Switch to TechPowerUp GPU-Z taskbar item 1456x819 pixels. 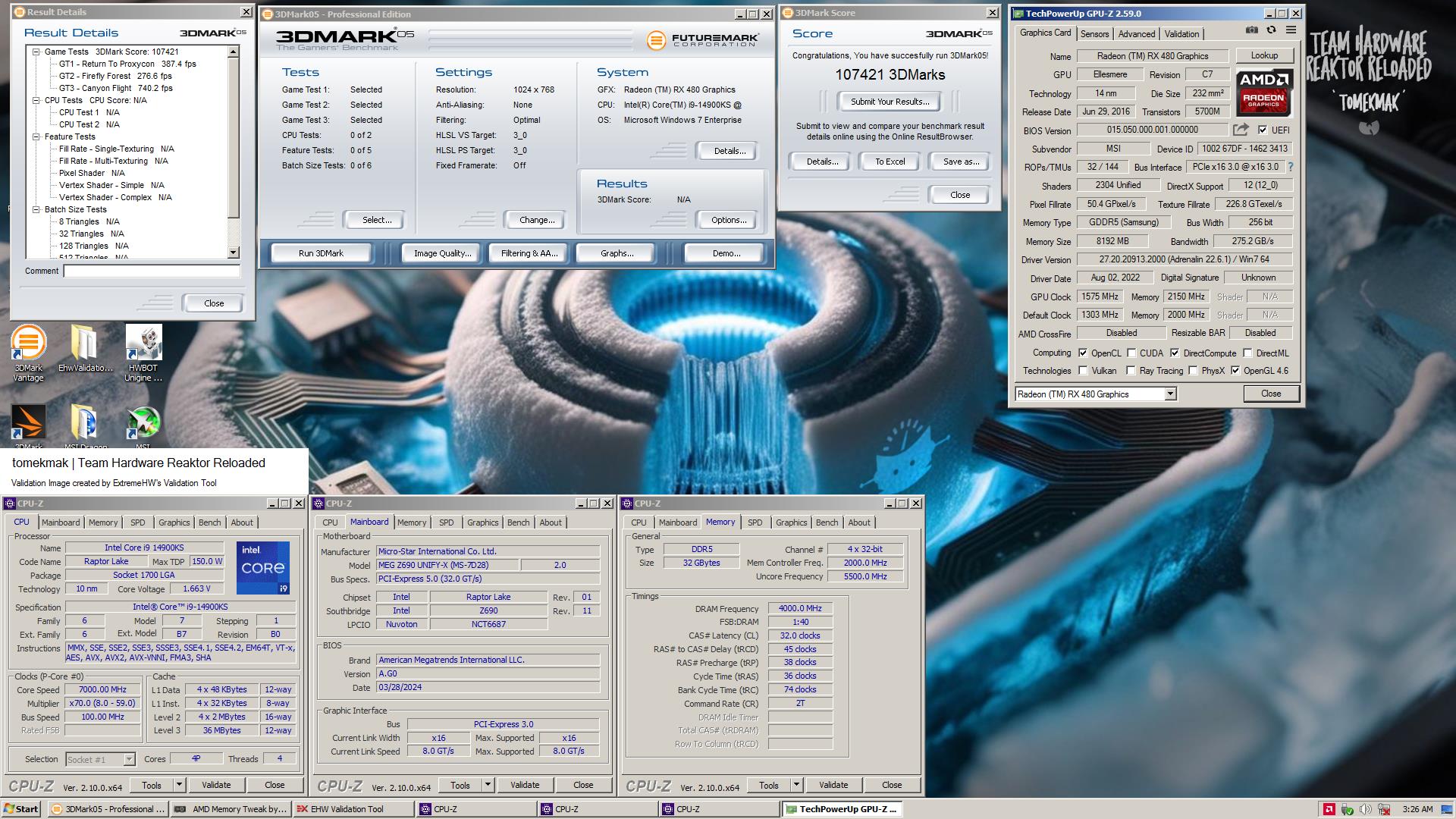click(x=842, y=809)
